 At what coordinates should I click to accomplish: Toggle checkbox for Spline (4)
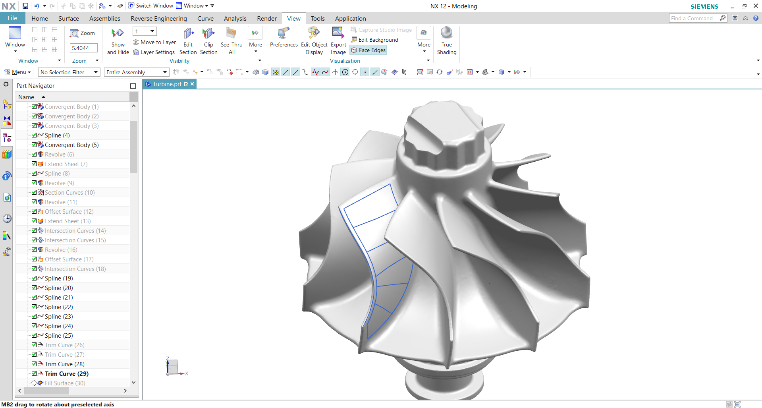(35, 135)
